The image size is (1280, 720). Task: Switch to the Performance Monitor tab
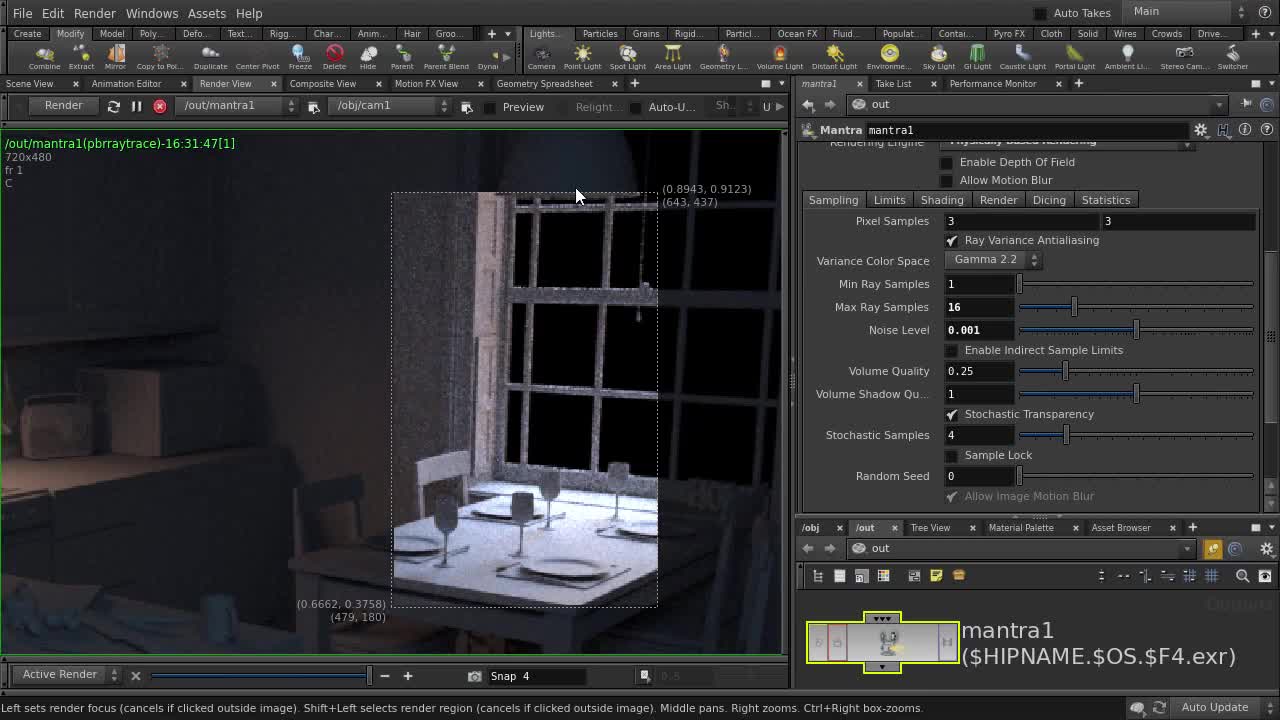point(992,84)
